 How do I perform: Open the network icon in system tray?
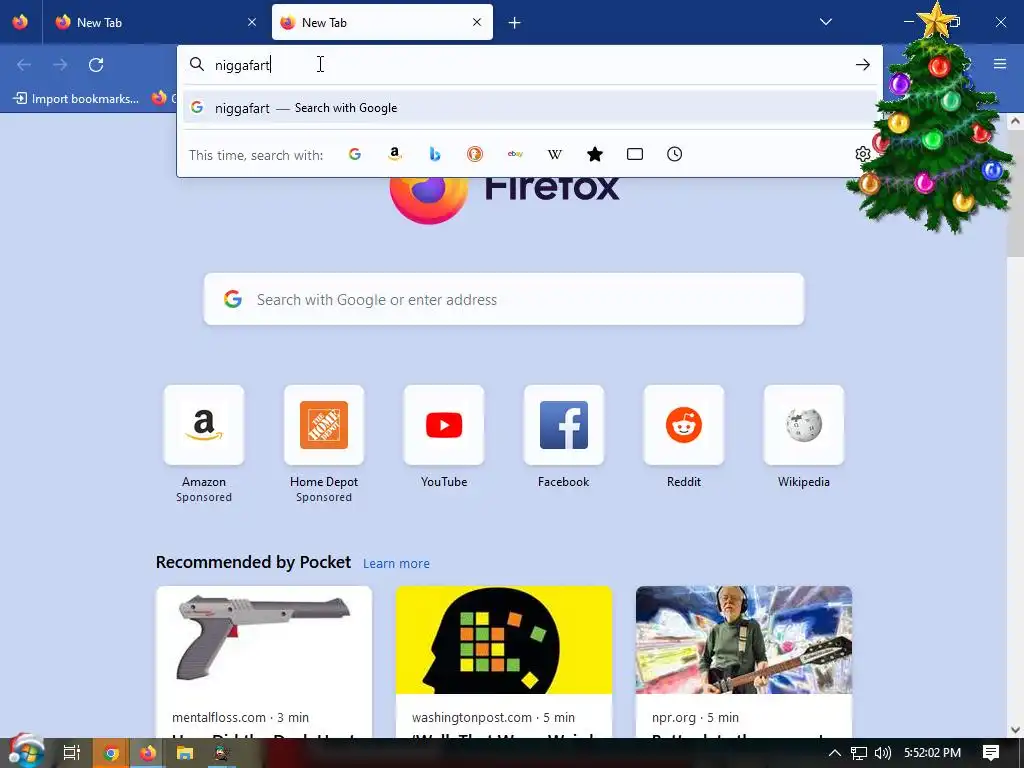click(x=859, y=753)
